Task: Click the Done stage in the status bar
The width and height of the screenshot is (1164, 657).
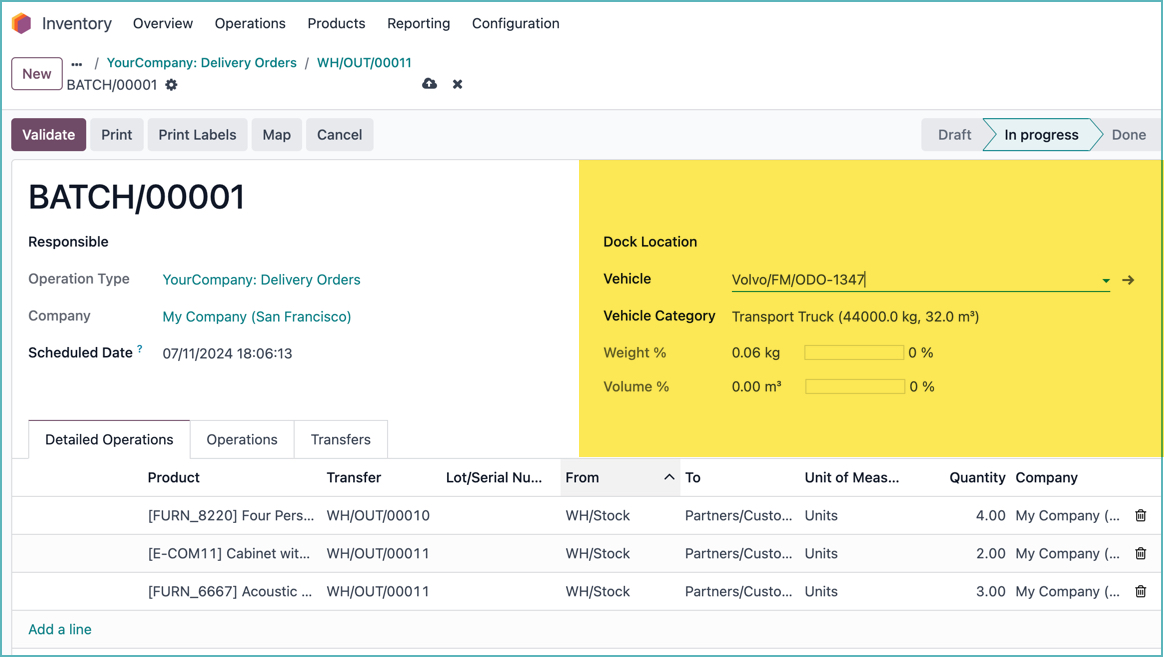Action: [x=1128, y=134]
